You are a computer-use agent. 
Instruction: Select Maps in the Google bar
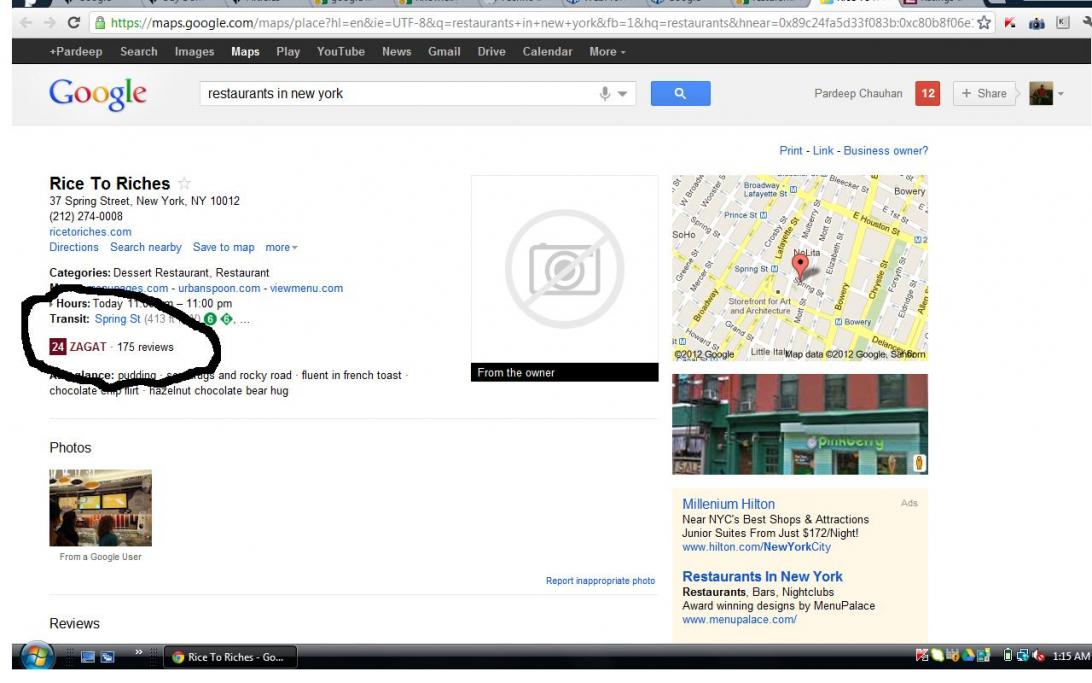[x=245, y=52]
